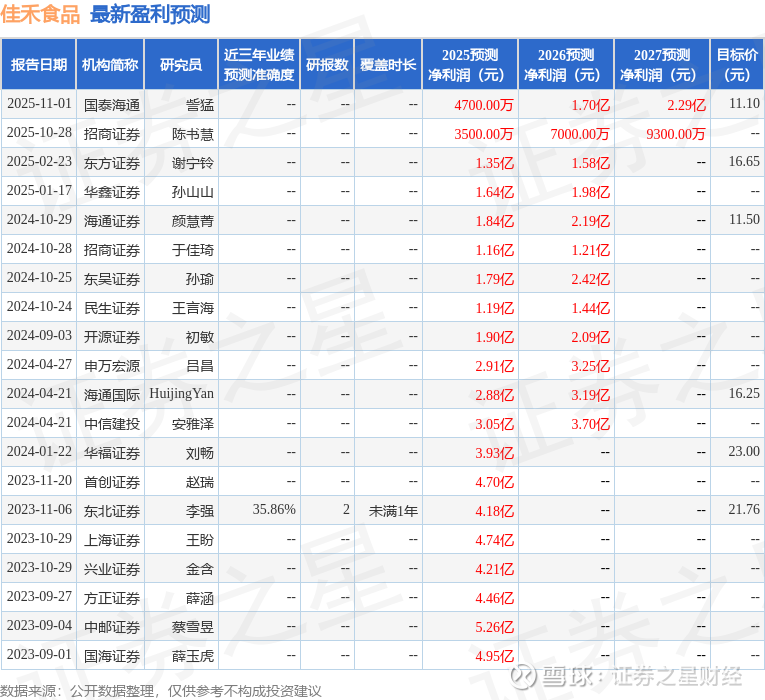
Task: Click the 2.29亿 2027 forecast value
Action: (686, 105)
